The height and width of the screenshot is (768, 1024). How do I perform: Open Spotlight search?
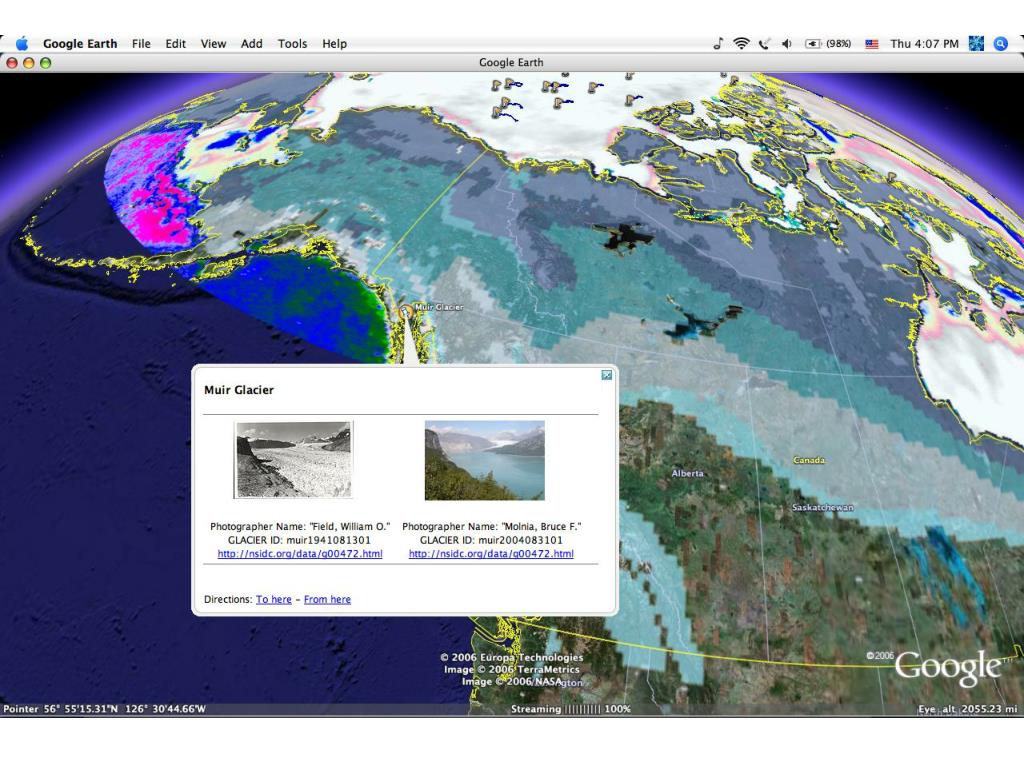click(1000, 44)
